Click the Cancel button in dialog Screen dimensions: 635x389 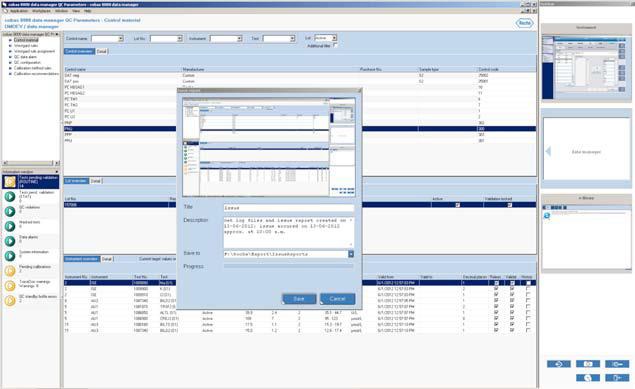[337, 299]
